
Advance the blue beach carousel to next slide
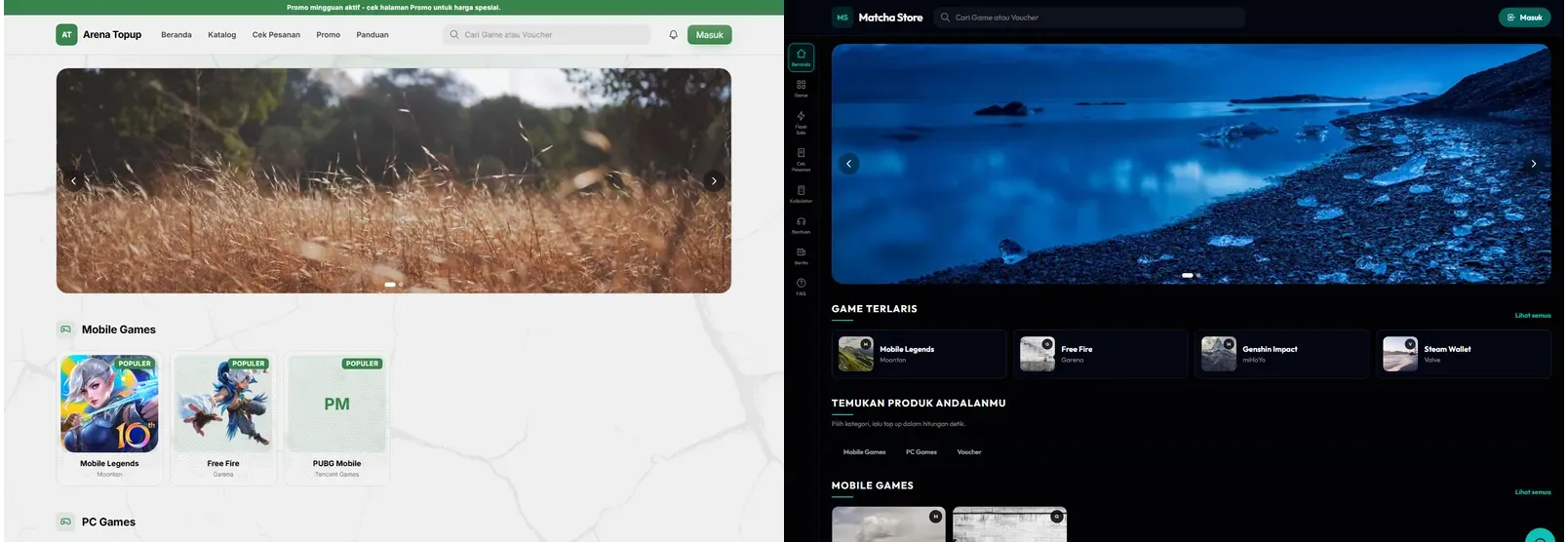point(1533,164)
